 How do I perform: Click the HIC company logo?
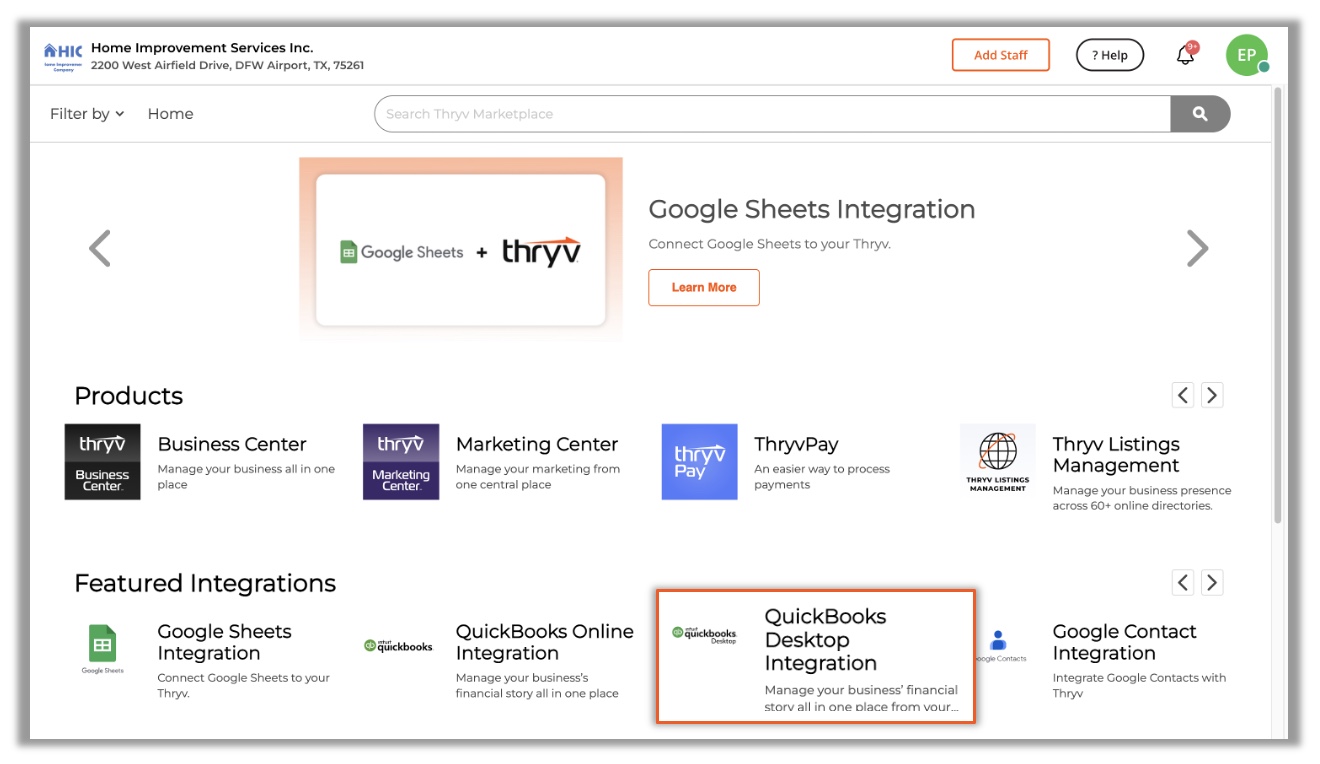pos(63,56)
